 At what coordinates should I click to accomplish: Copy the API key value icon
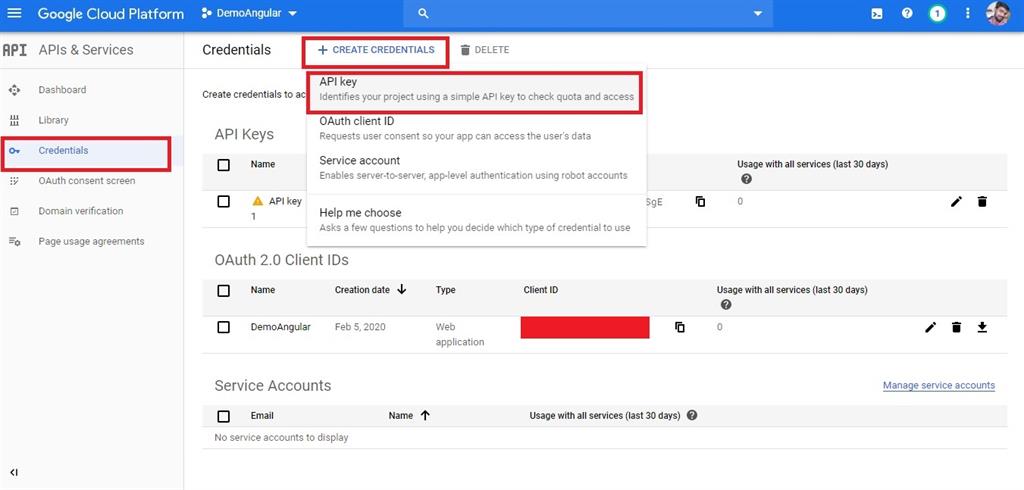[700, 201]
